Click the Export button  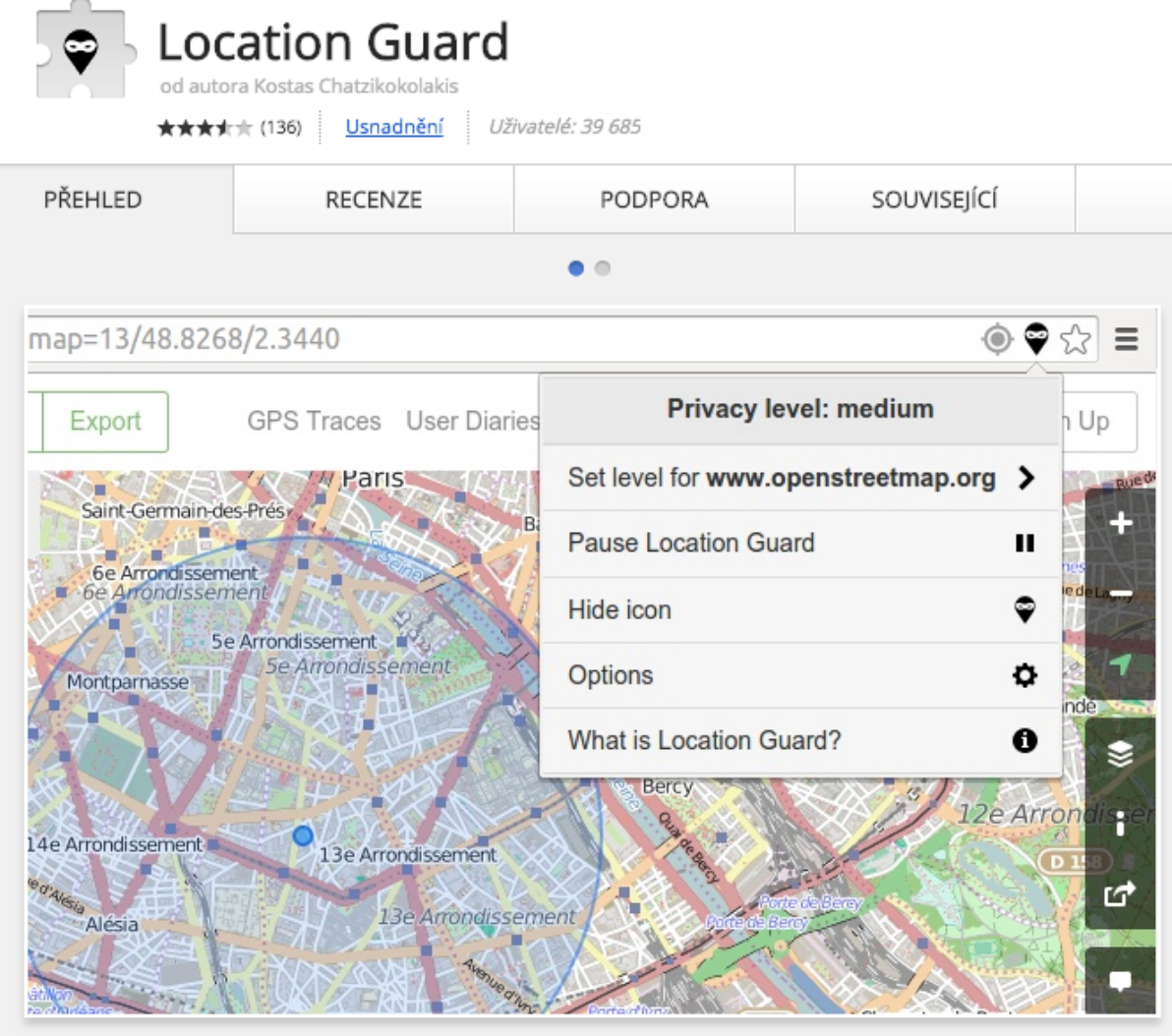click(x=105, y=422)
